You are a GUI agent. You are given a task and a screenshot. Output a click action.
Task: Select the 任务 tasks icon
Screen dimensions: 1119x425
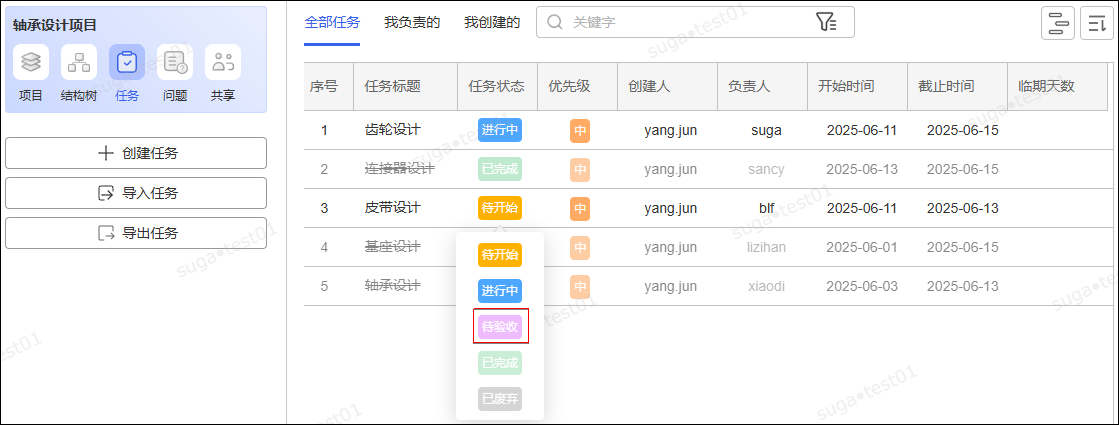pyautogui.click(x=127, y=63)
